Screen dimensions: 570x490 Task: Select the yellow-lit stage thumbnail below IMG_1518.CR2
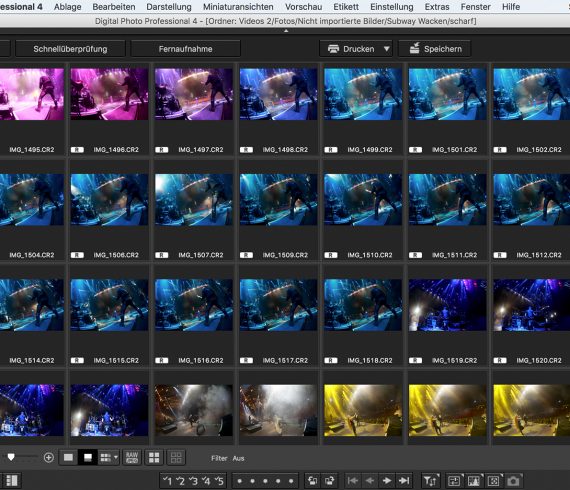point(363,410)
